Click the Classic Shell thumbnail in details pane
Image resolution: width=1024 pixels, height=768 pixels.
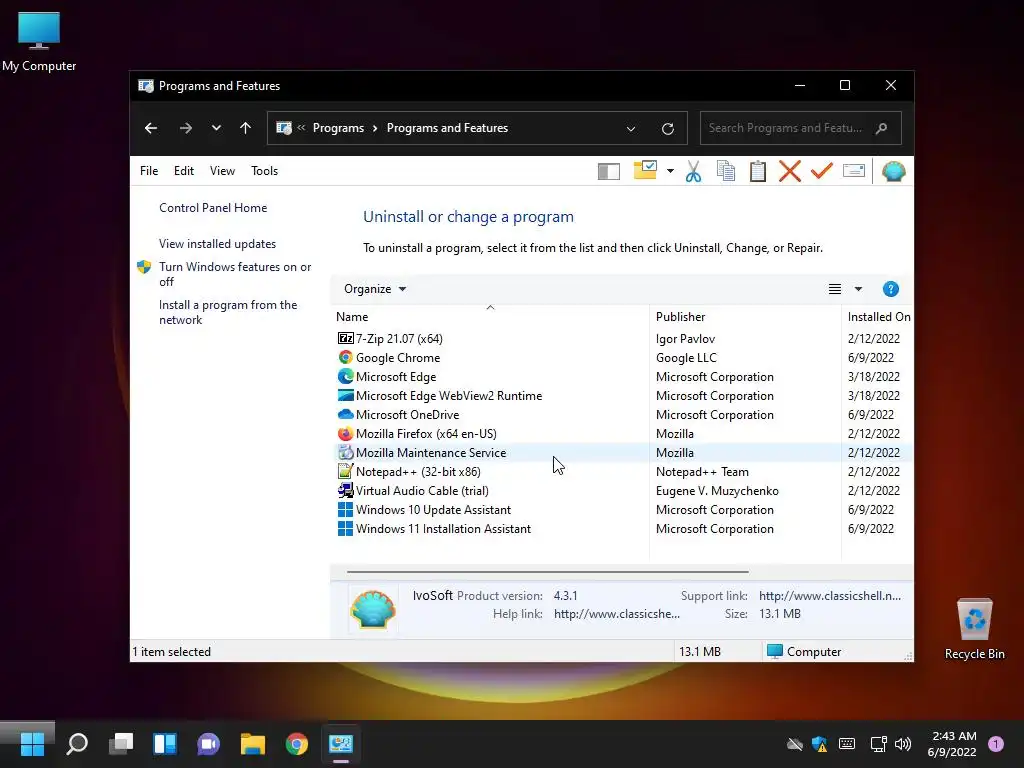tap(372, 609)
